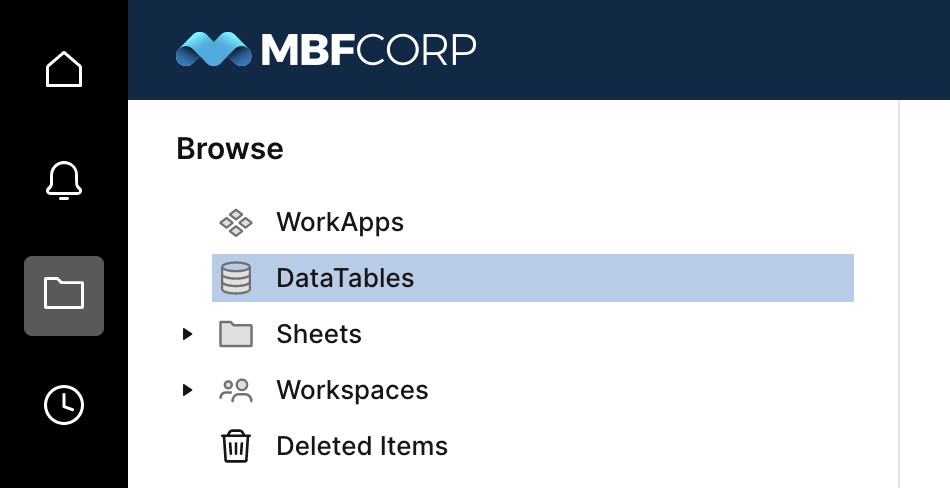
Task: Open Notifications bell icon
Action: pyautogui.click(x=64, y=181)
